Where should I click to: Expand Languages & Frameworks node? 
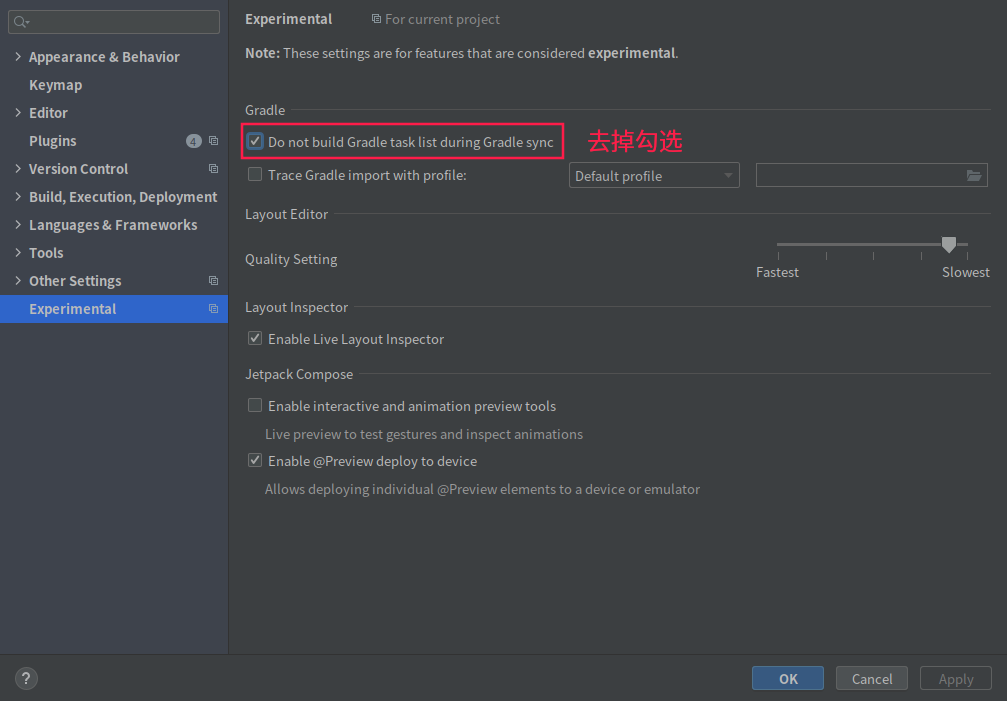coord(18,225)
